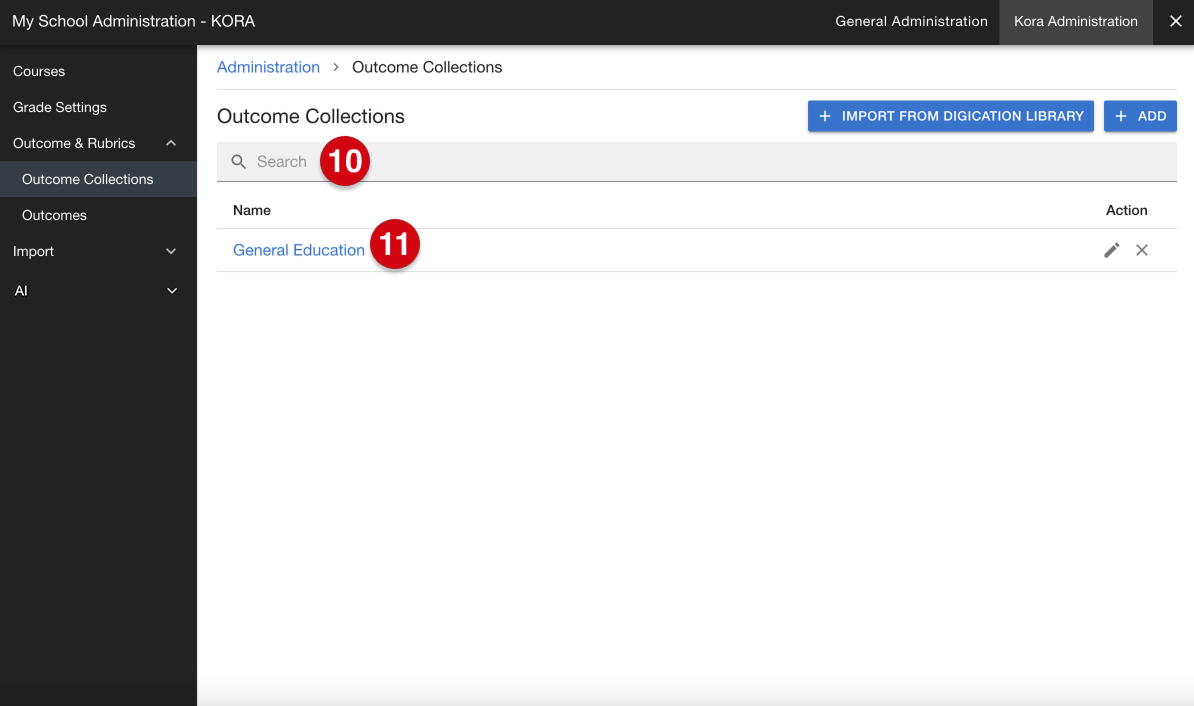The image size is (1194, 706).
Task: Click the Outcome Collections breadcrumb text
Action: [x=426, y=67]
